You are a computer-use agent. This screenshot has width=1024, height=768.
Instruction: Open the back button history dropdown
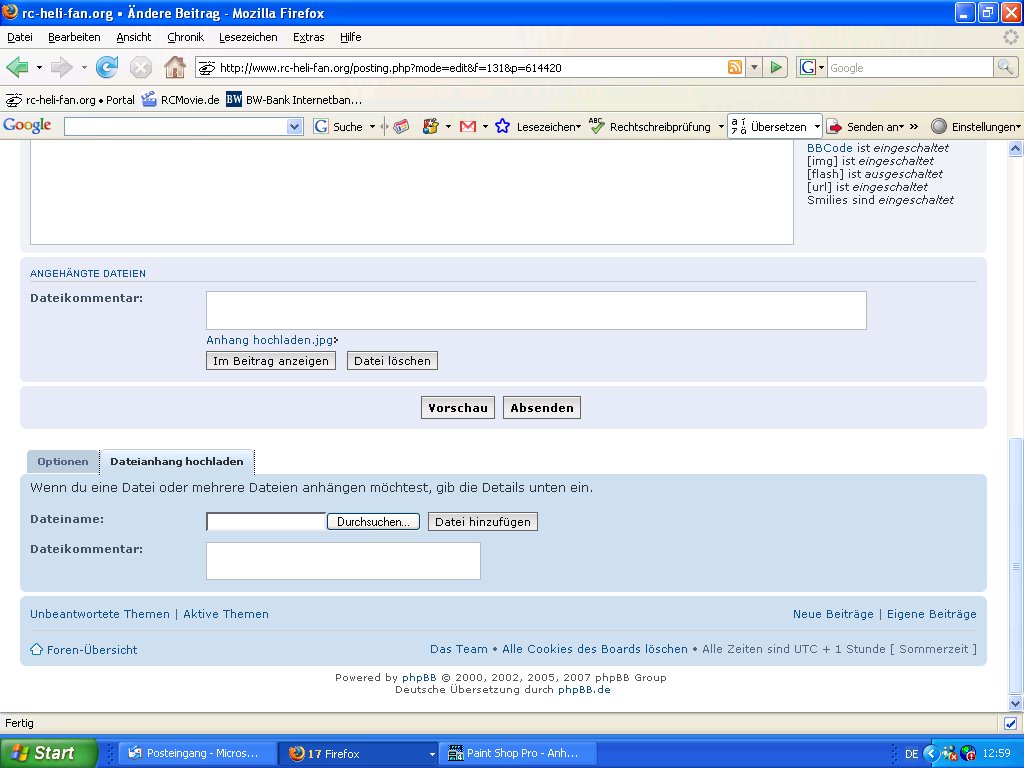pyautogui.click(x=39, y=67)
